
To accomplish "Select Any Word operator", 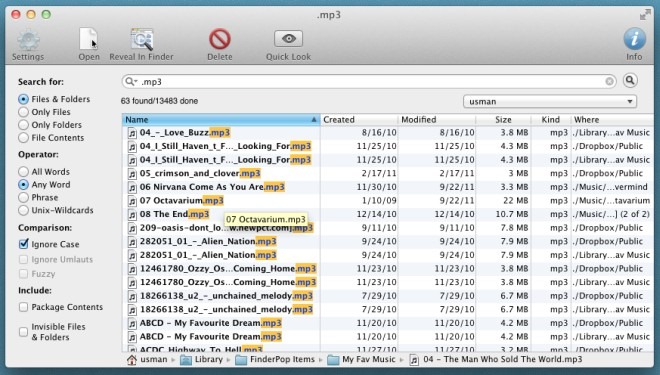I will point(24,184).
